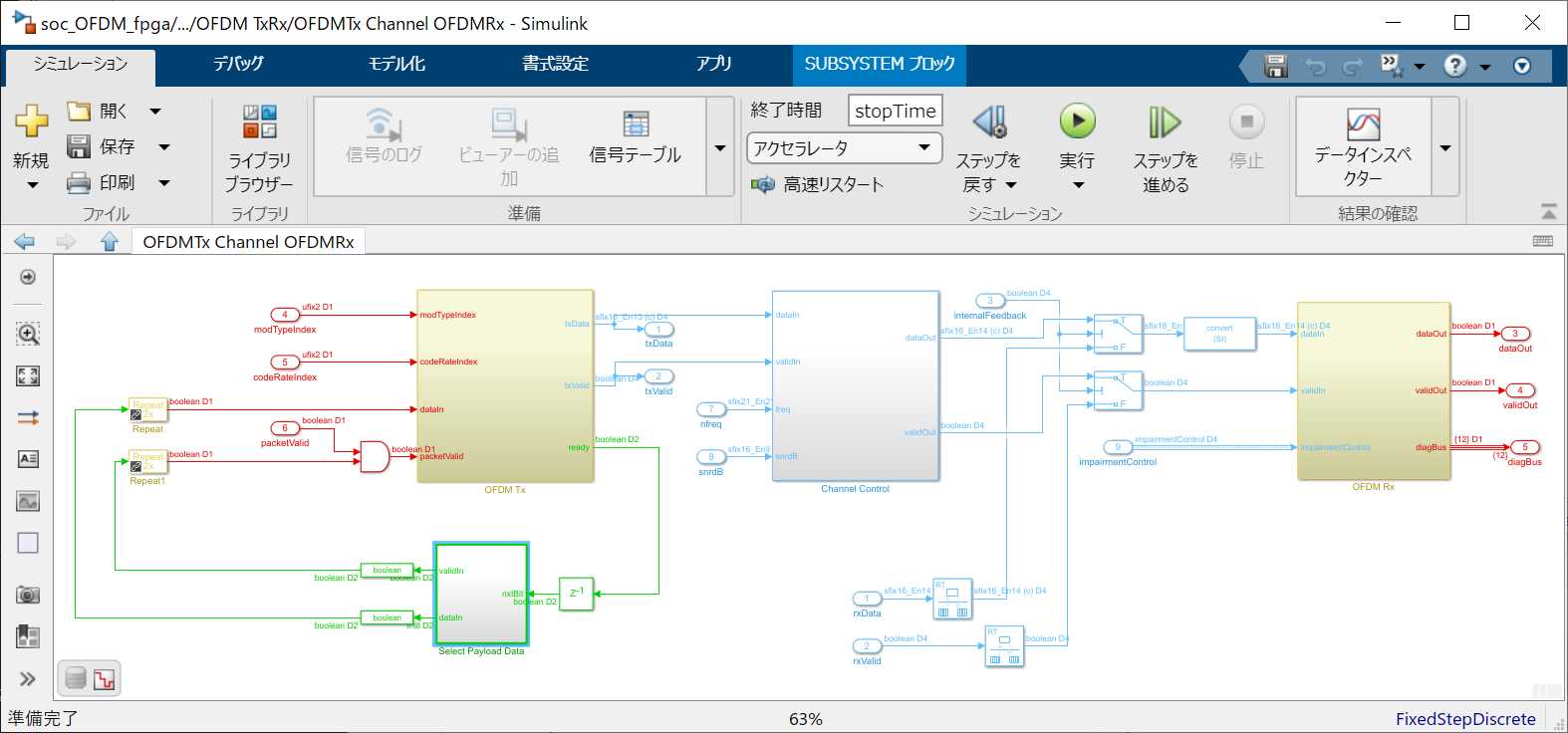The image size is (1568, 733).
Task: Open the New dropdown arrow
Action: pos(33,185)
